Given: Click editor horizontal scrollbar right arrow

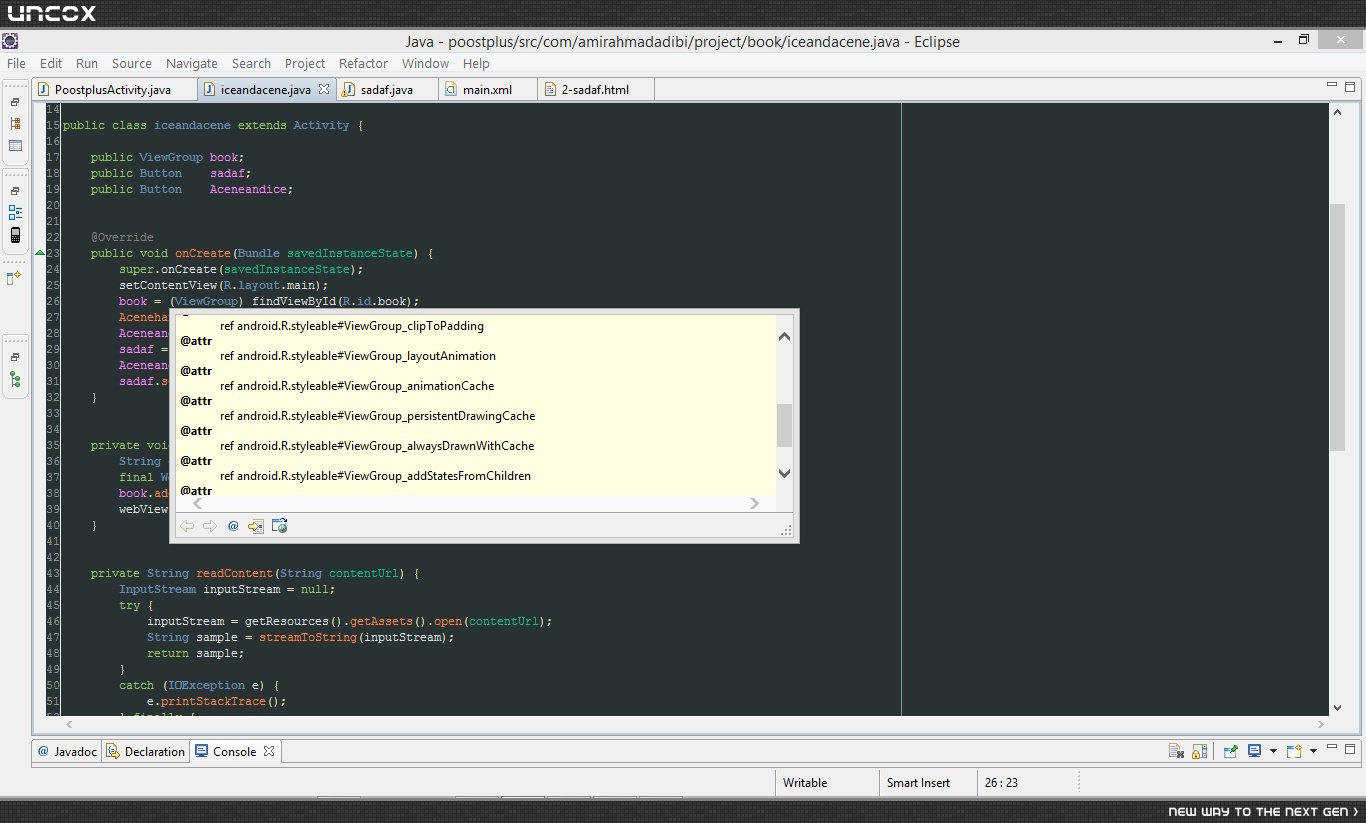Looking at the screenshot, I should [1321, 724].
